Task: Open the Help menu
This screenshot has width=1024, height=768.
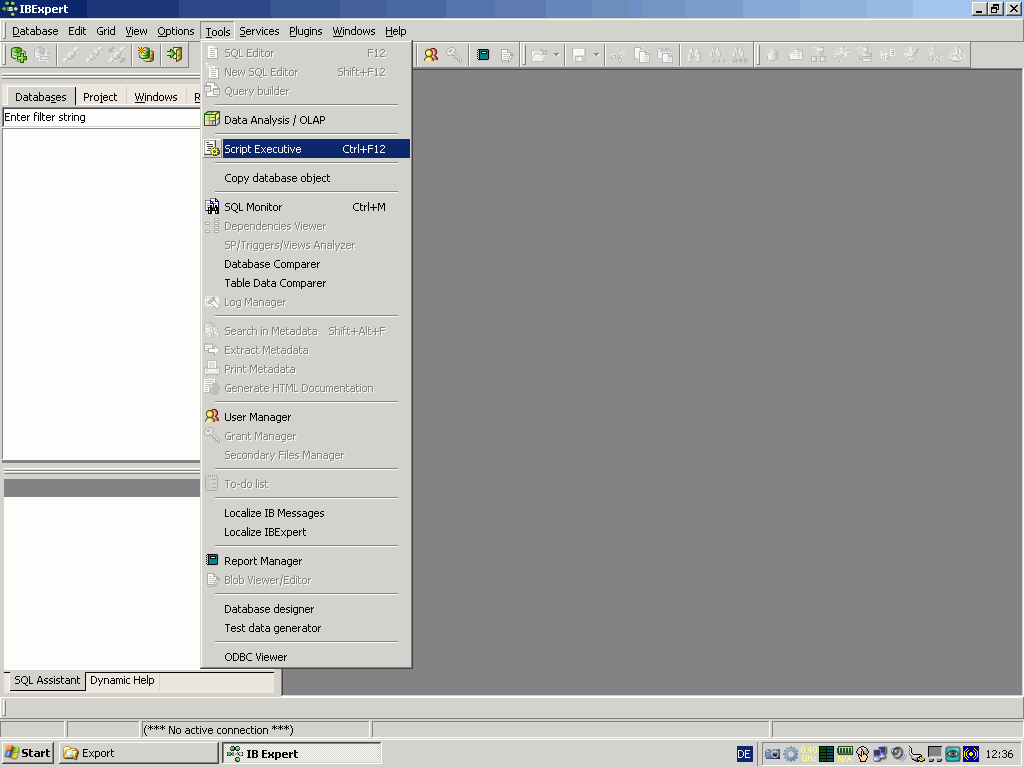Action: (396, 31)
